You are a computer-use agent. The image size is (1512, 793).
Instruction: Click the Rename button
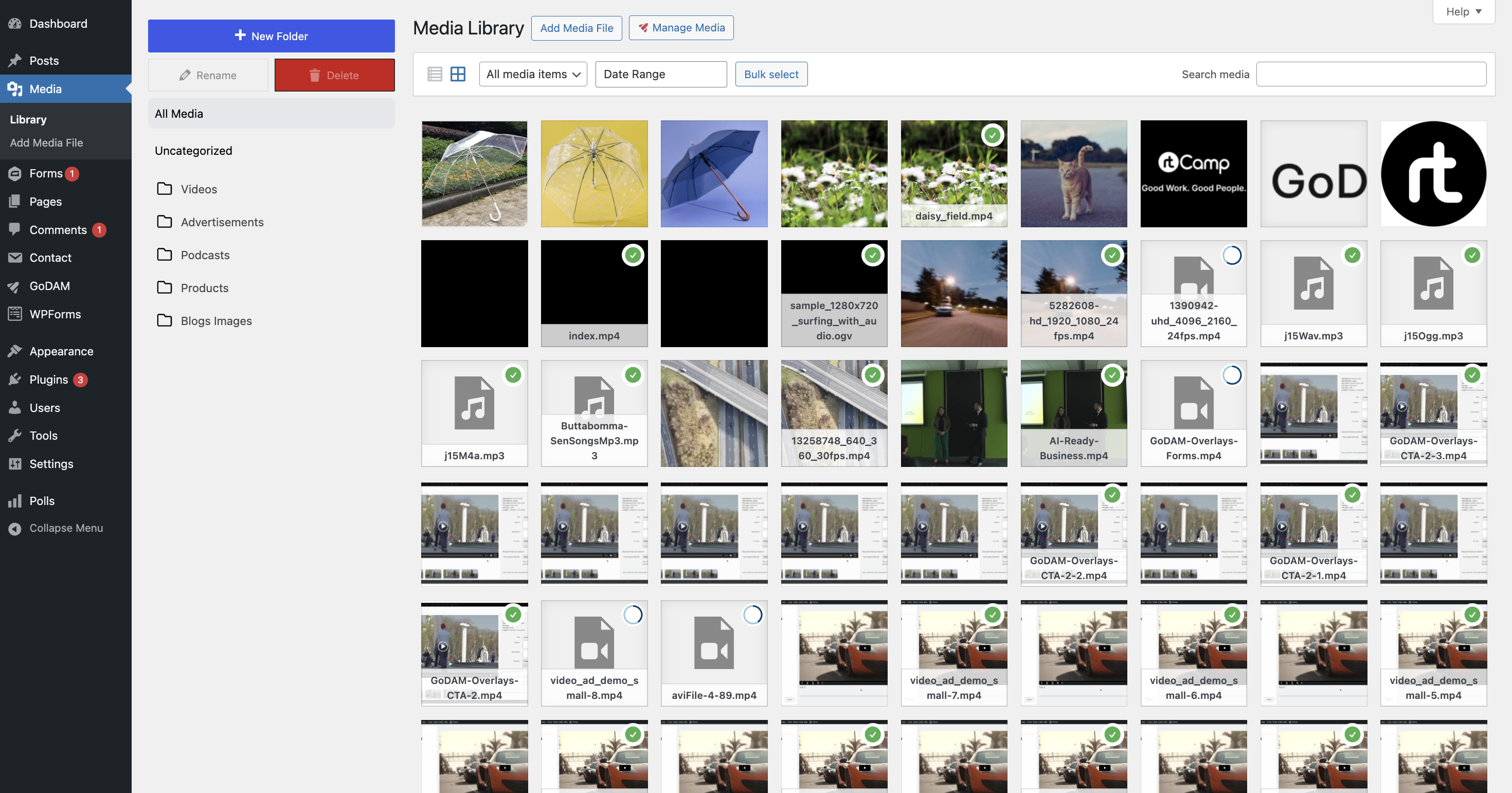pyautogui.click(x=208, y=75)
